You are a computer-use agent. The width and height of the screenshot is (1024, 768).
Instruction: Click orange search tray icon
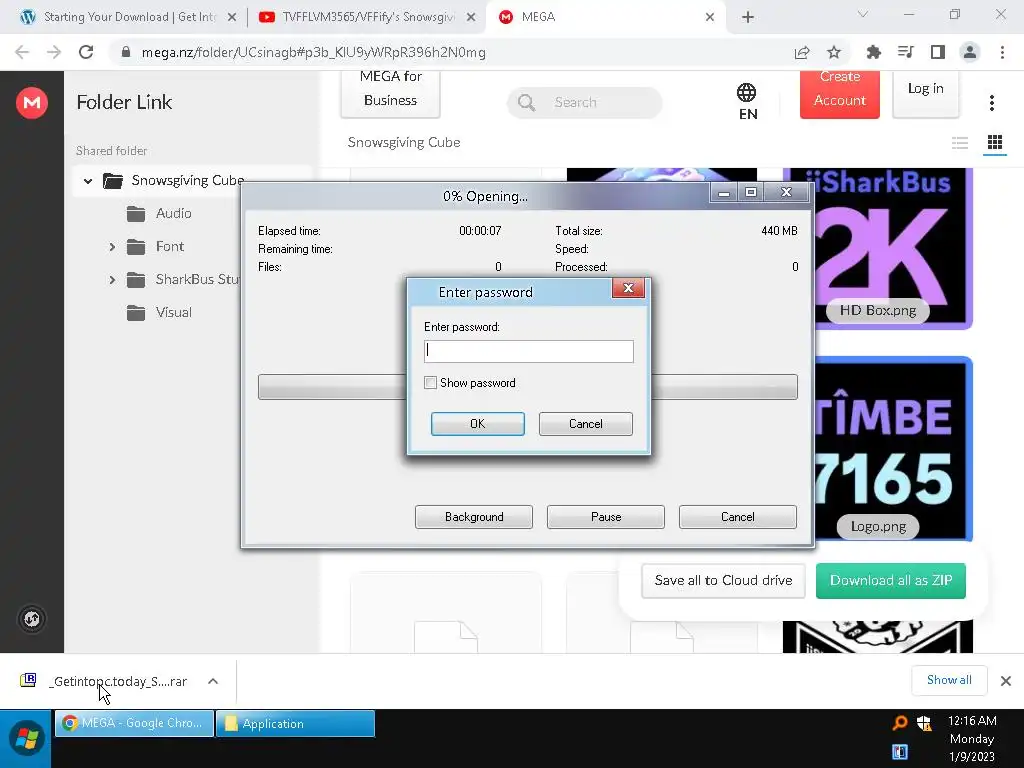[x=900, y=722]
